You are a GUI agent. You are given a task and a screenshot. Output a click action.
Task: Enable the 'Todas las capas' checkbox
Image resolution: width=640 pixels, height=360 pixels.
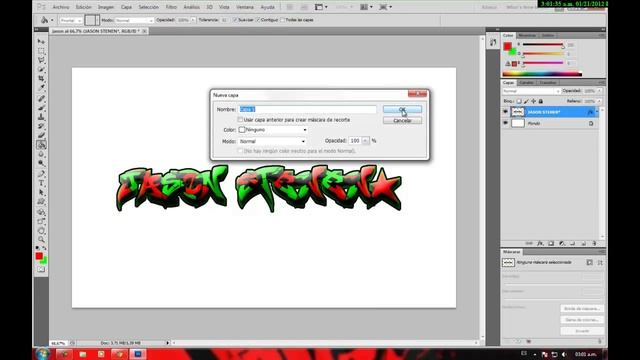tap(282, 20)
